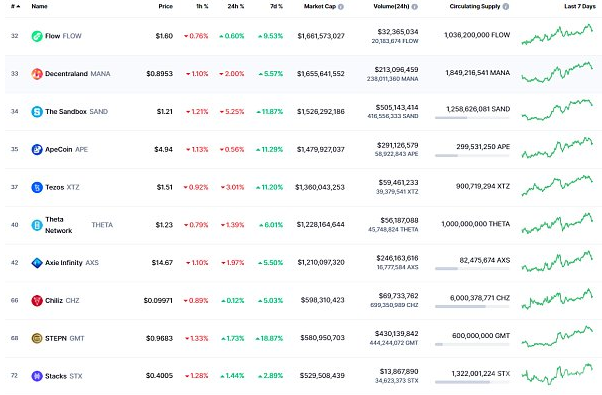Sort table by Price column
The width and height of the screenshot is (602, 395).
click(x=165, y=7)
